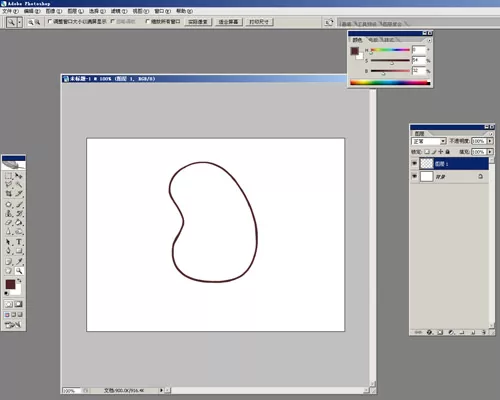Open the Image menu
Screen dimensions: 500x400
(x=54, y=11)
